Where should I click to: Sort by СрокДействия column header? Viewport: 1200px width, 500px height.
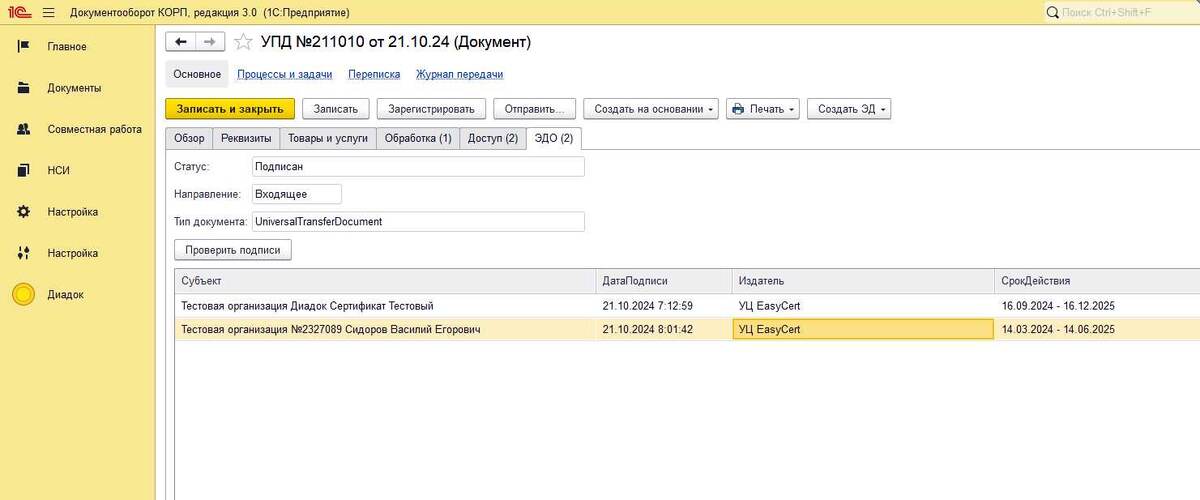[1097, 281]
